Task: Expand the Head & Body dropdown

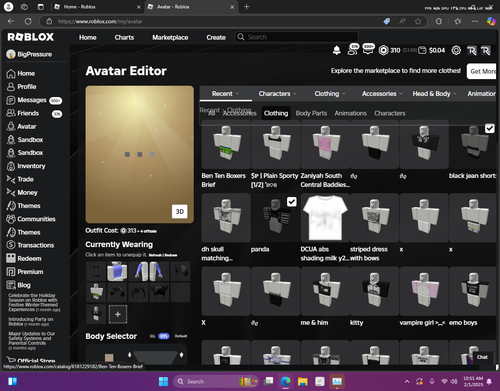Action: pos(434,94)
